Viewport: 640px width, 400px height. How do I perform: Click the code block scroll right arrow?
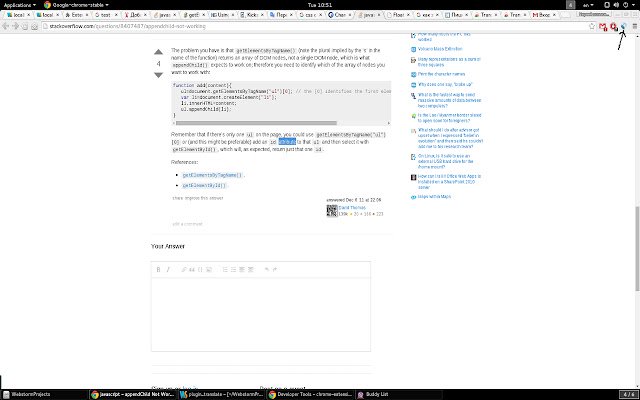pos(389,123)
